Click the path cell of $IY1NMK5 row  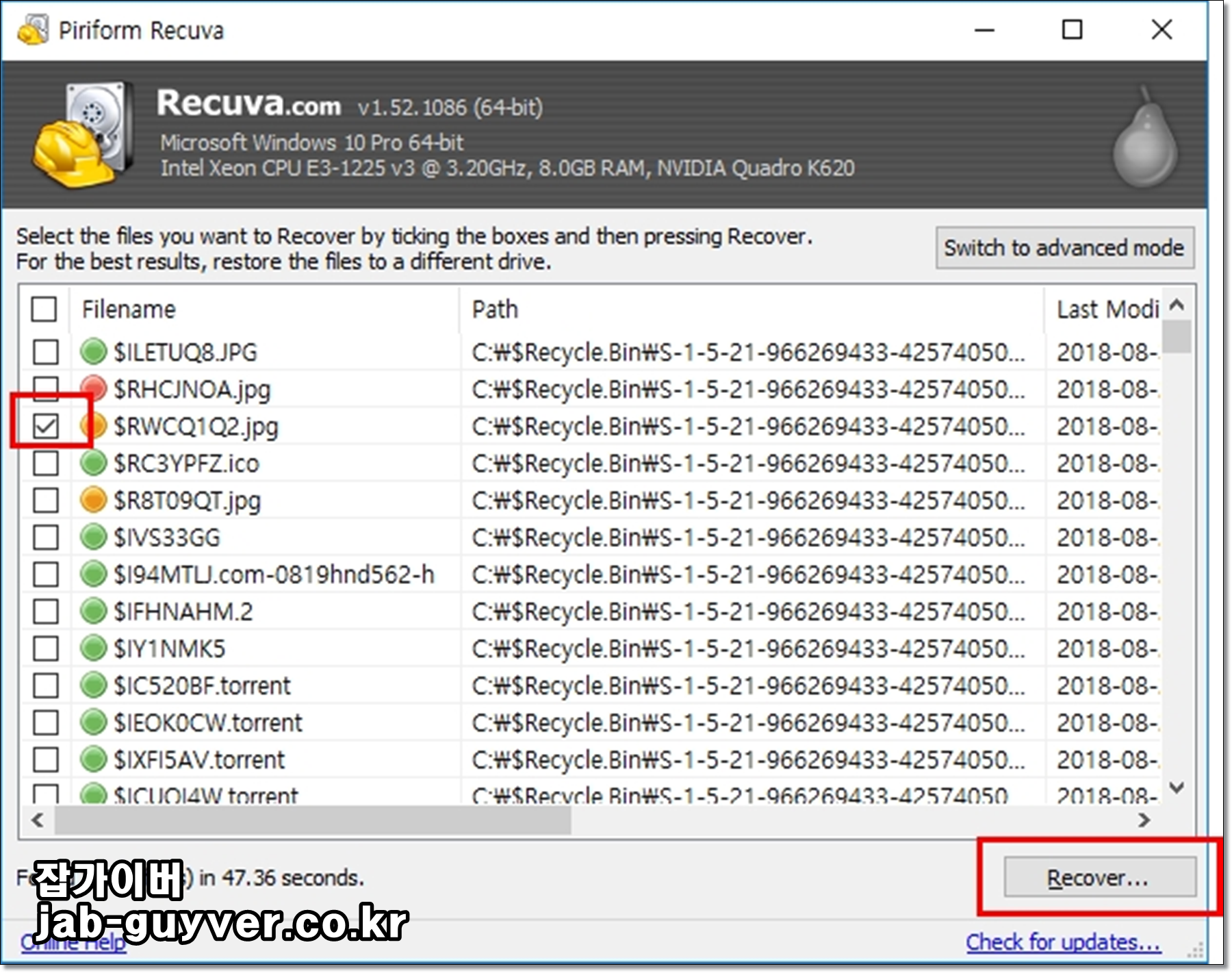tap(748, 648)
